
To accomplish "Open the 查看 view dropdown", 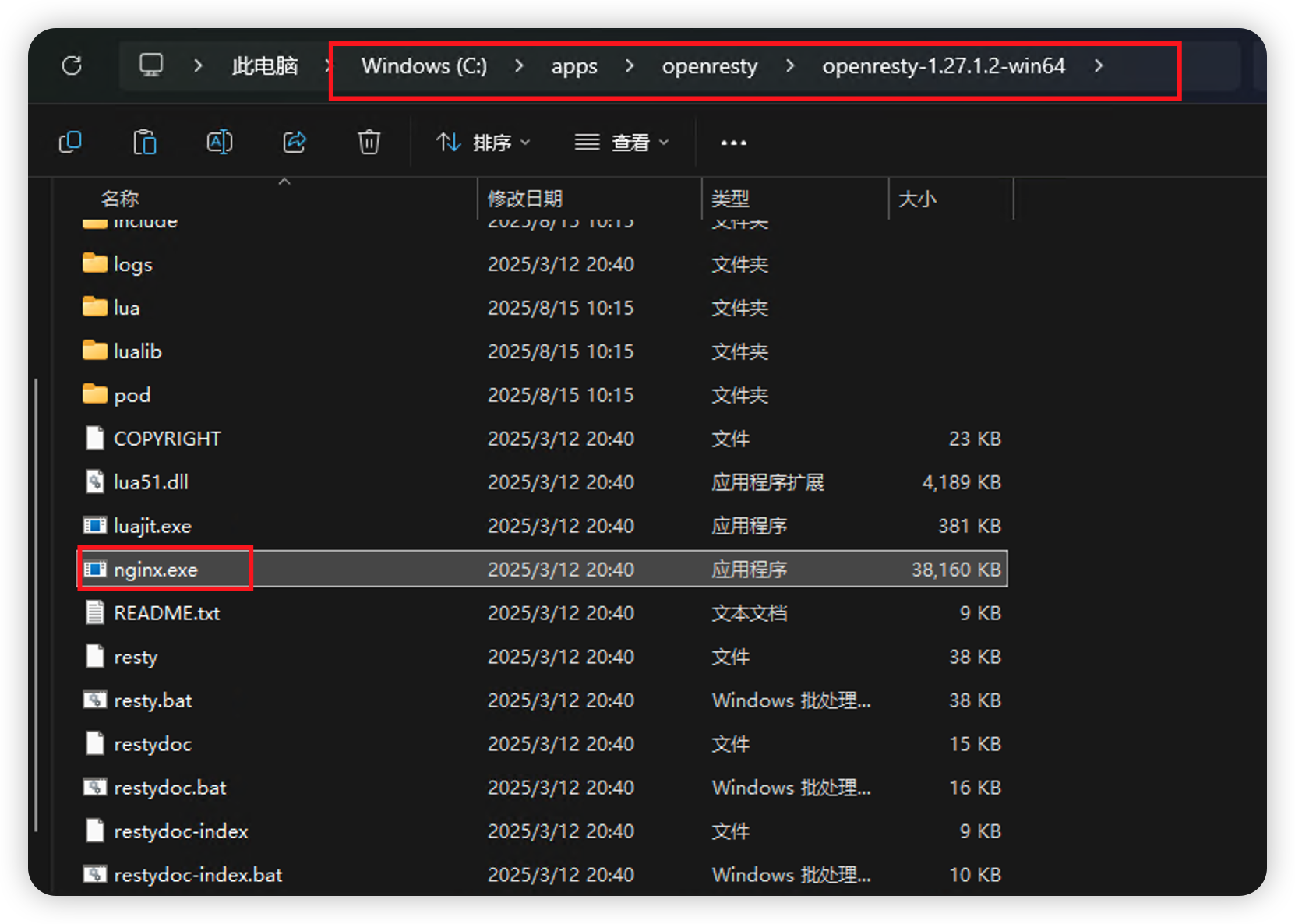I will point(622,143).
